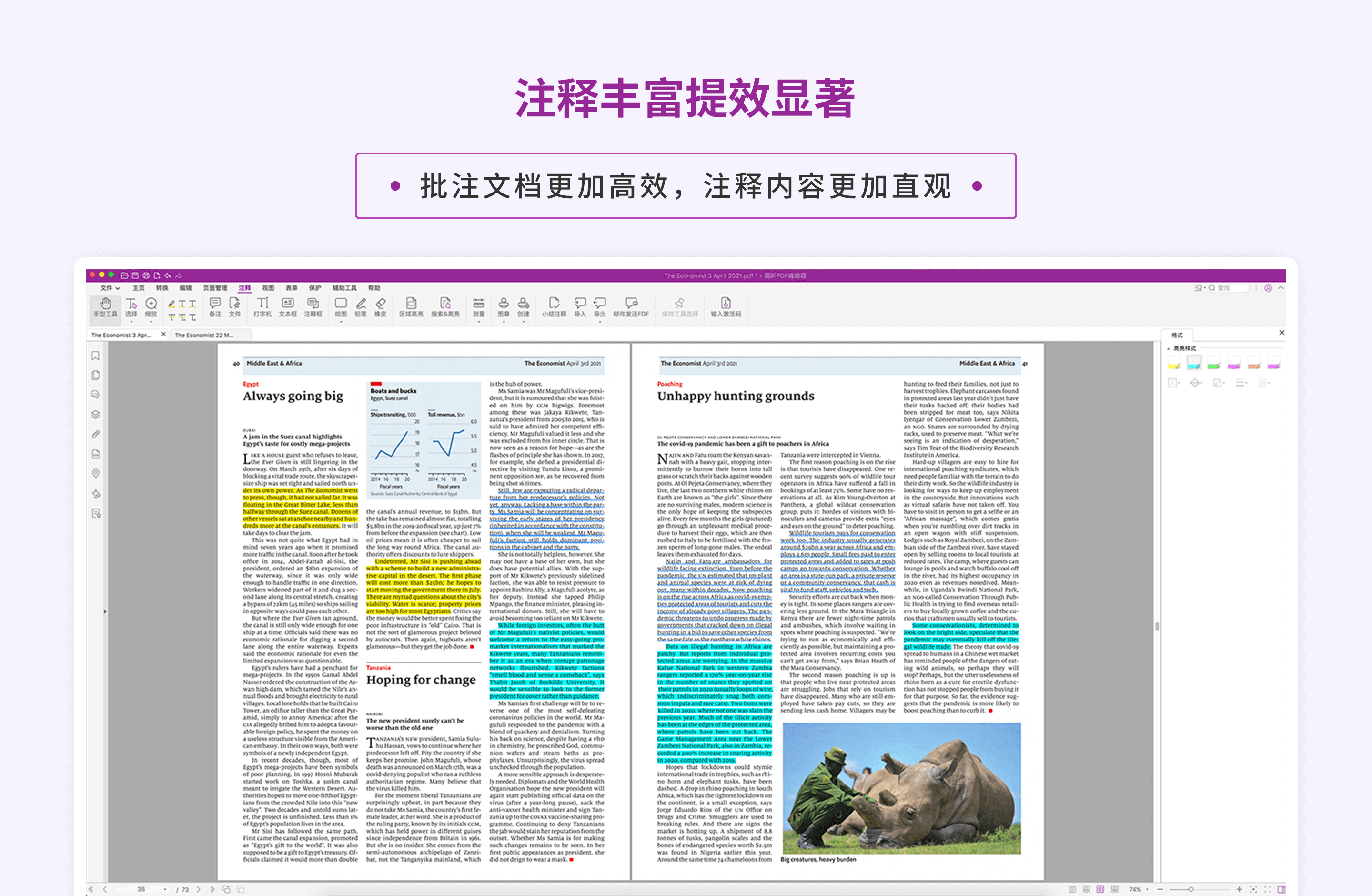Click Area Highlight (区域高亮) tool

pyautogui.click(x=411, y=307)
